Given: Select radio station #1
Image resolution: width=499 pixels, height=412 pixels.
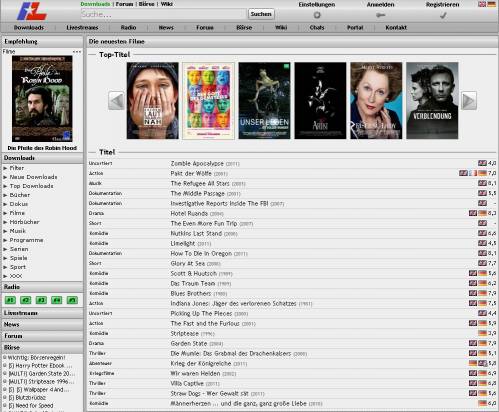Looking at the screenshot, I should (10, 300).
